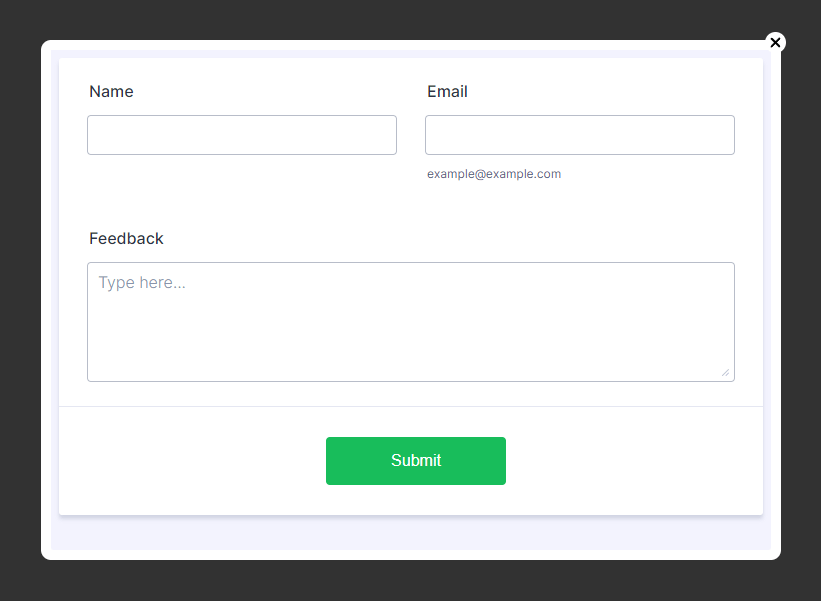This screenshot has height=601, width=821.
Task: Close the feedback popup with the X icon
Action: click(x=775, y=43)
